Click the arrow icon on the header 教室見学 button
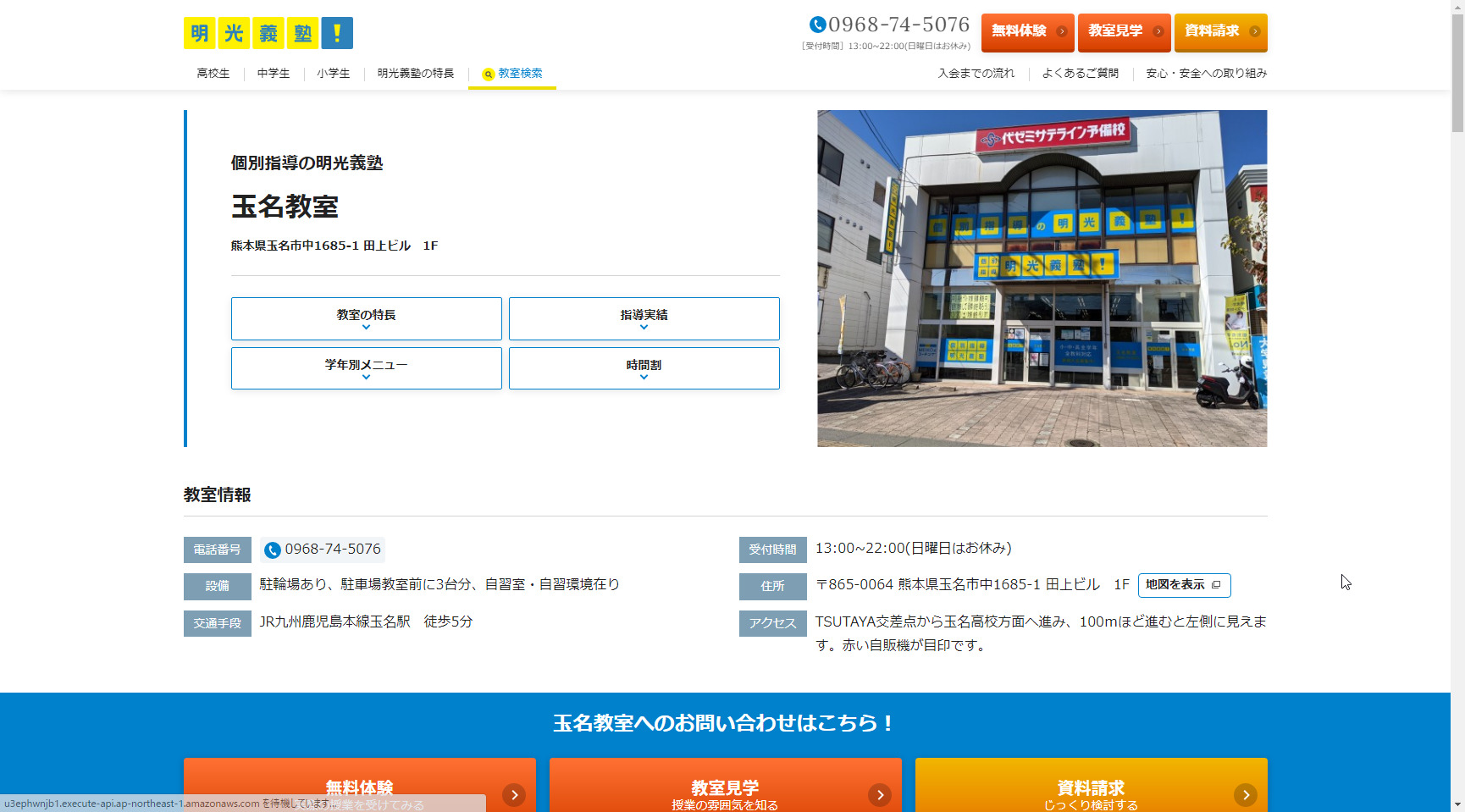 (x=1158, y=31)
